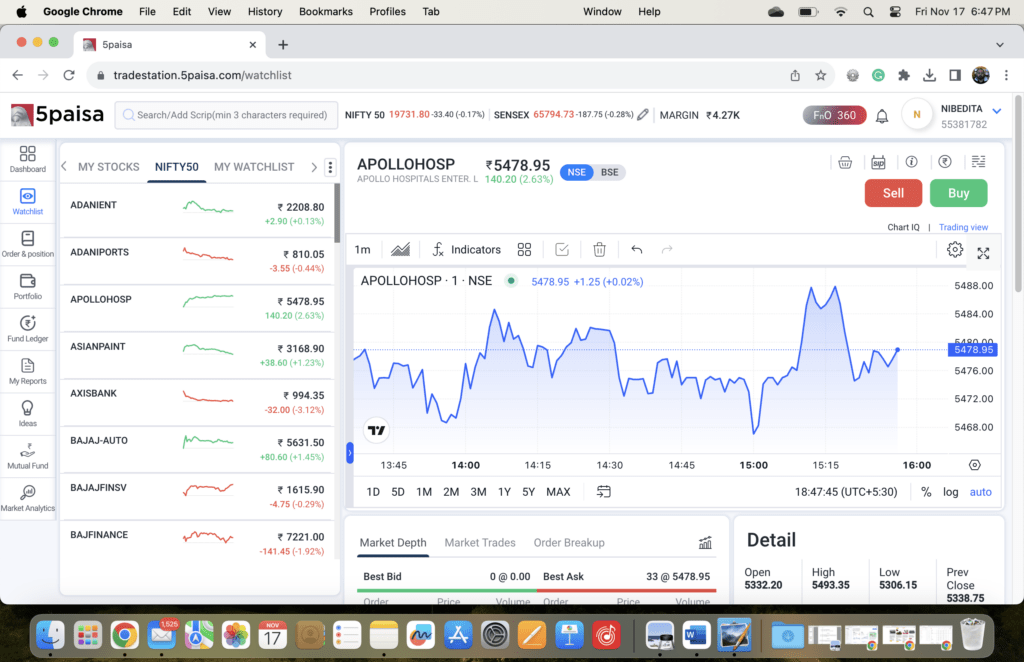Click the chart layout grid icon

[x=524, y=249]
